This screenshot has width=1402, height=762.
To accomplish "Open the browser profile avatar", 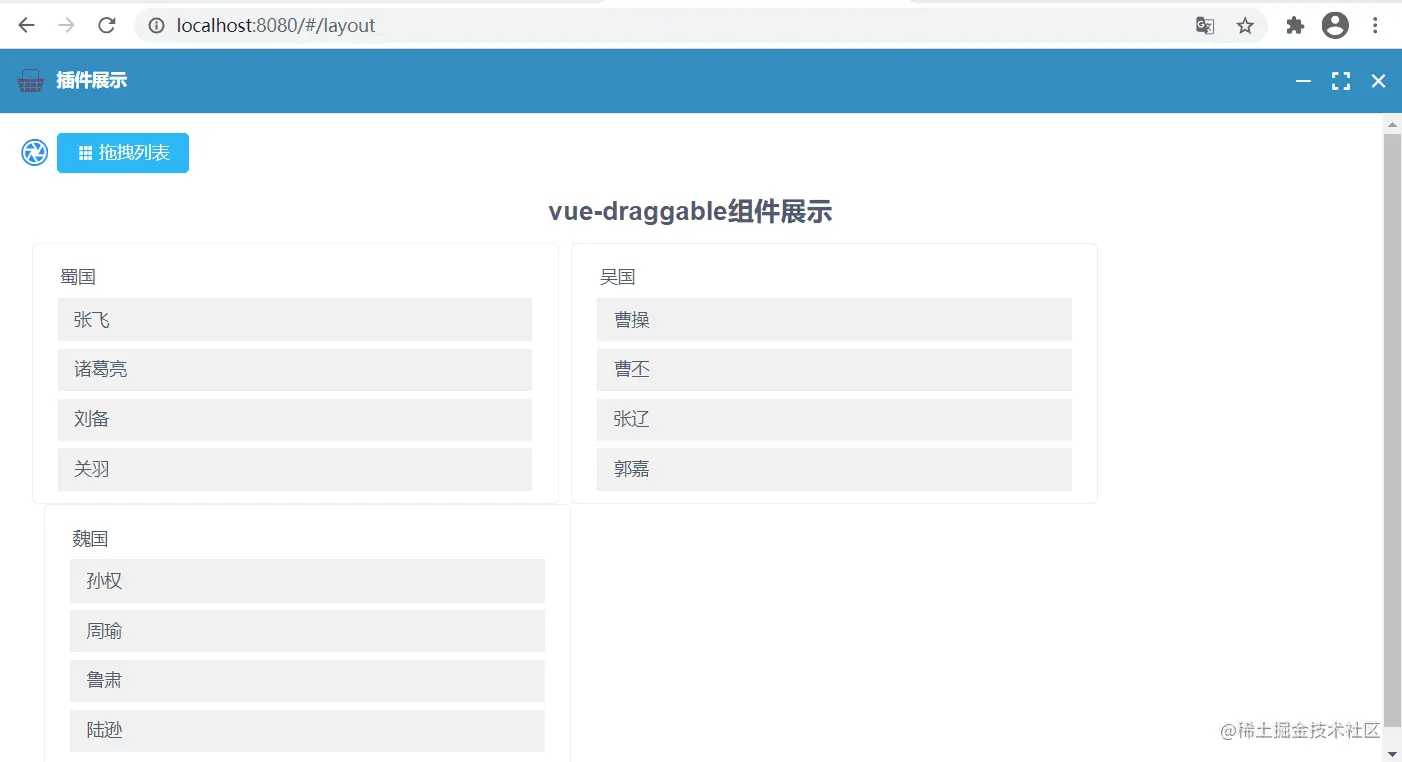I will [x=1335, y=26].
